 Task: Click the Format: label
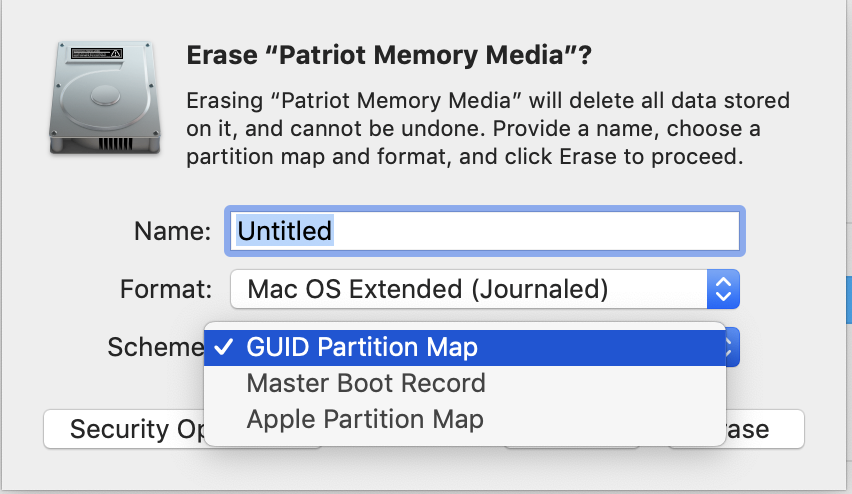[166, 289]
